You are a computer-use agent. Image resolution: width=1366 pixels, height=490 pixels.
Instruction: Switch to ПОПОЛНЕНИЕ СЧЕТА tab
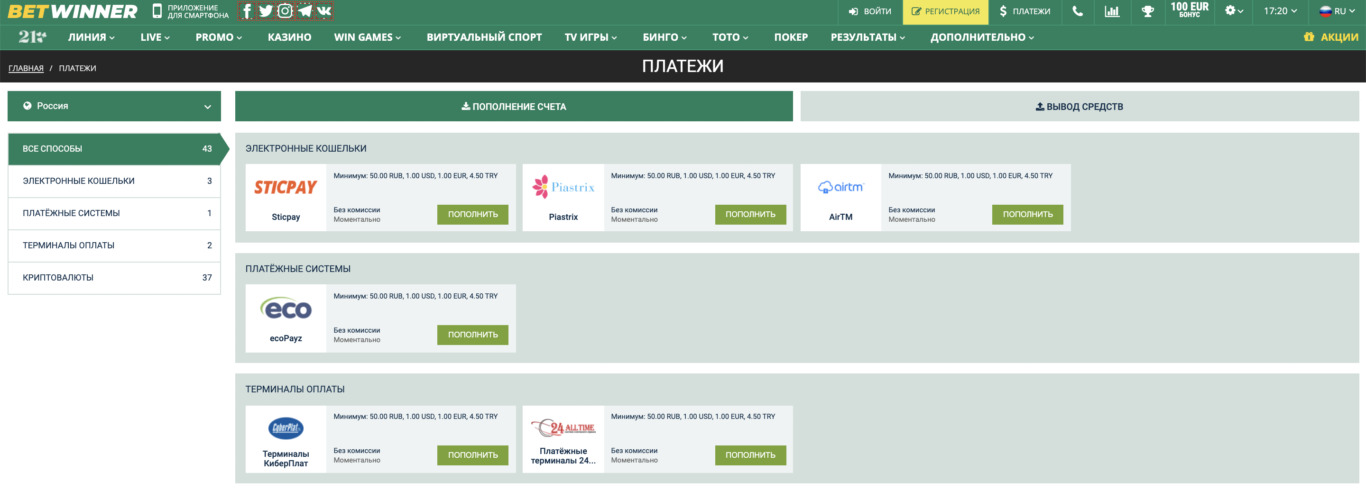[514, 106]
